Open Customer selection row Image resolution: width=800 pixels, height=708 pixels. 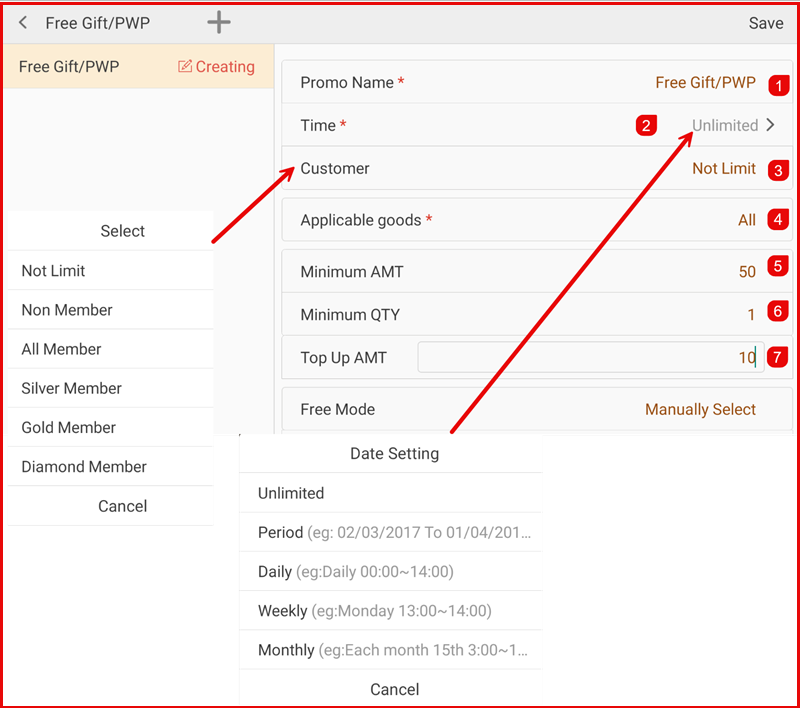536,168
